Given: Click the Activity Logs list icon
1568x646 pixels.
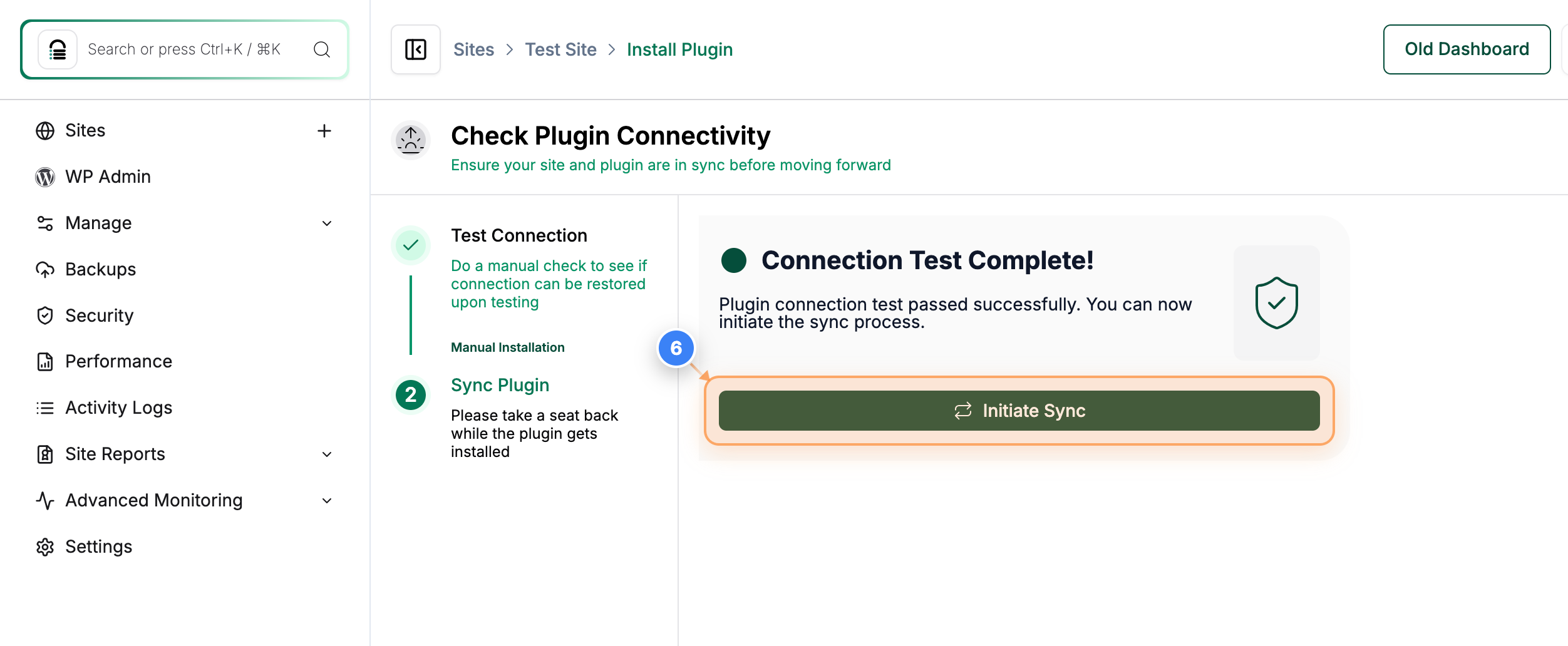Looking at the screenshot, I should pos(44,408).
